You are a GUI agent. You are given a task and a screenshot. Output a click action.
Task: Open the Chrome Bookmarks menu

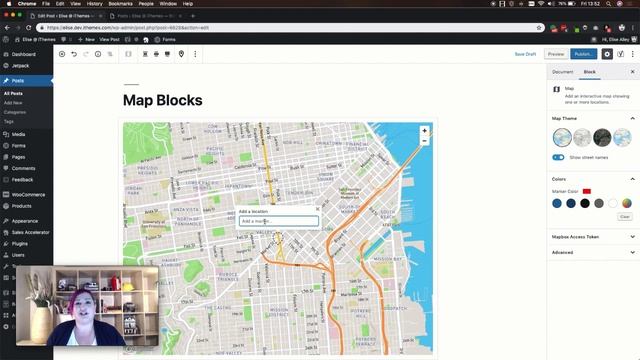pos(120,4)
